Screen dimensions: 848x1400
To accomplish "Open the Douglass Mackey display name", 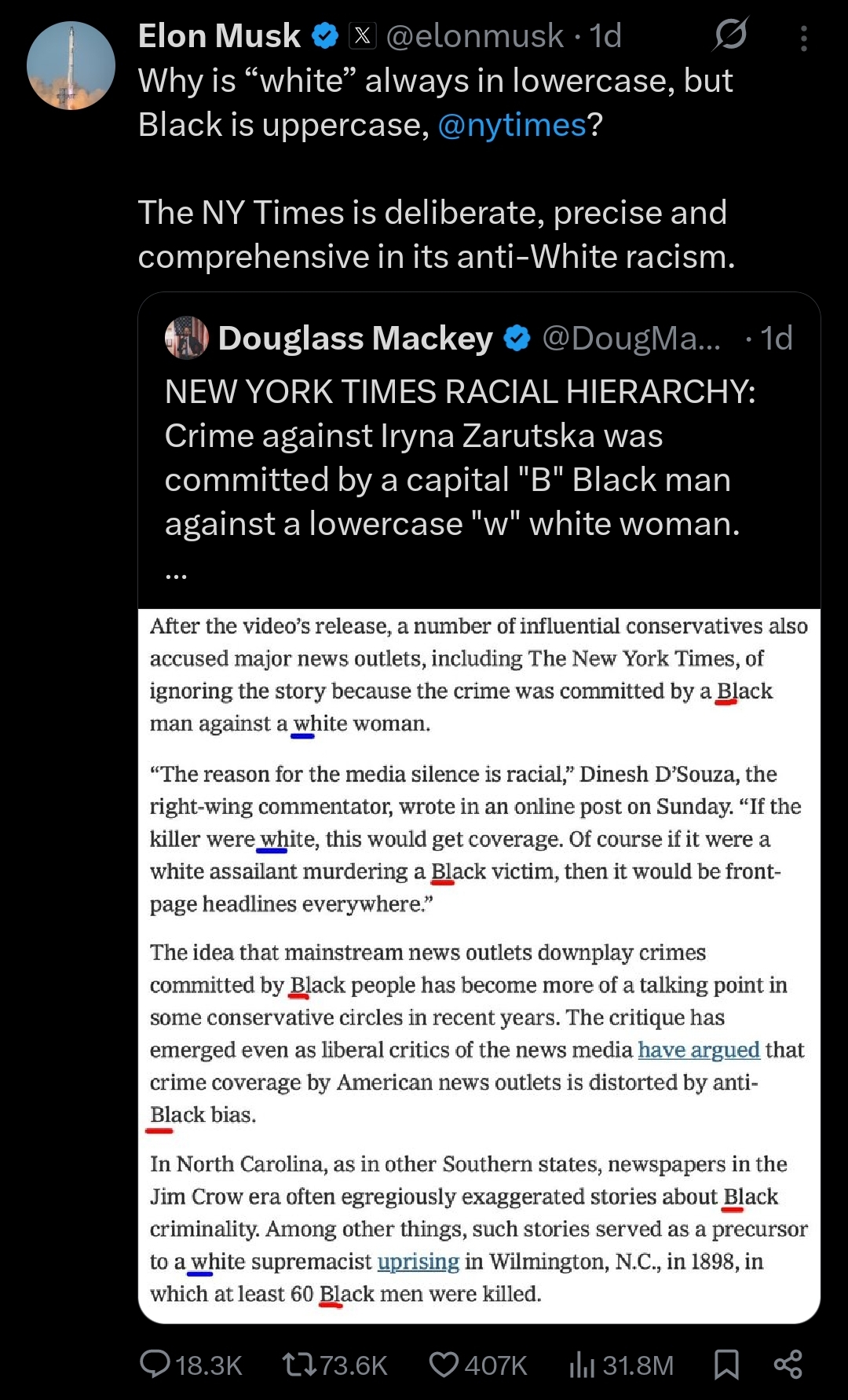I will pyautogui.click(x=355, y=338).
